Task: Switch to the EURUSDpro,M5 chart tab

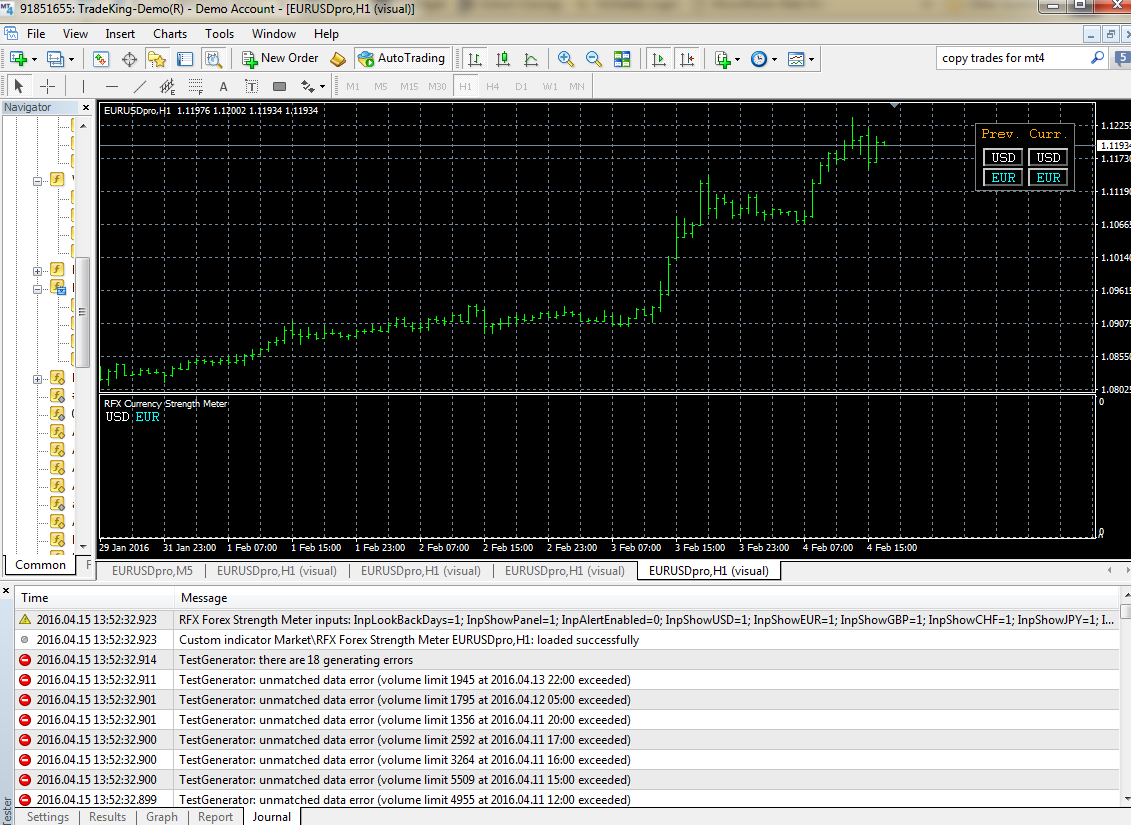Action: pos(151,571)
